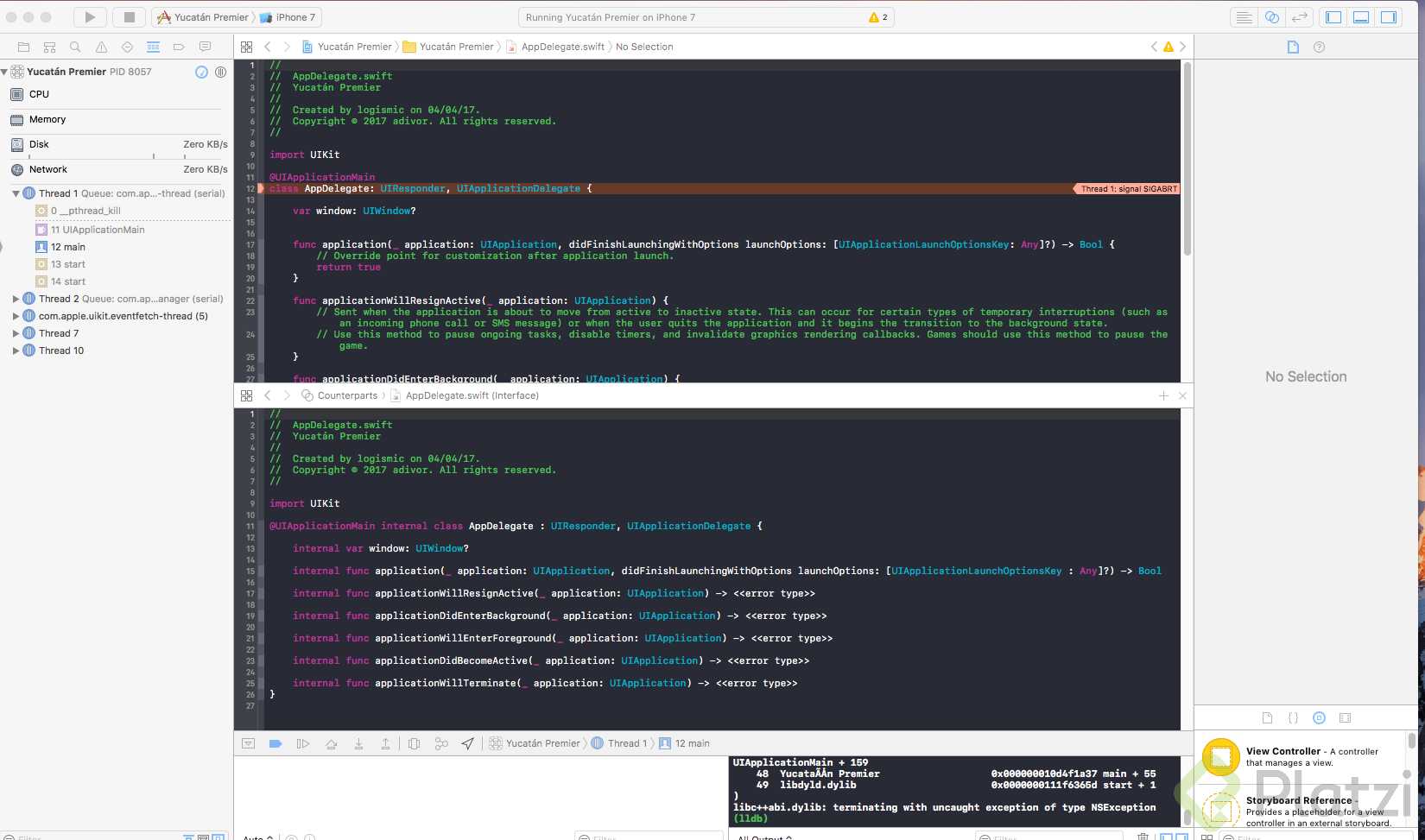Toggle the bottom Debug area panel

pyautogui.click(x=1361, y=17)
